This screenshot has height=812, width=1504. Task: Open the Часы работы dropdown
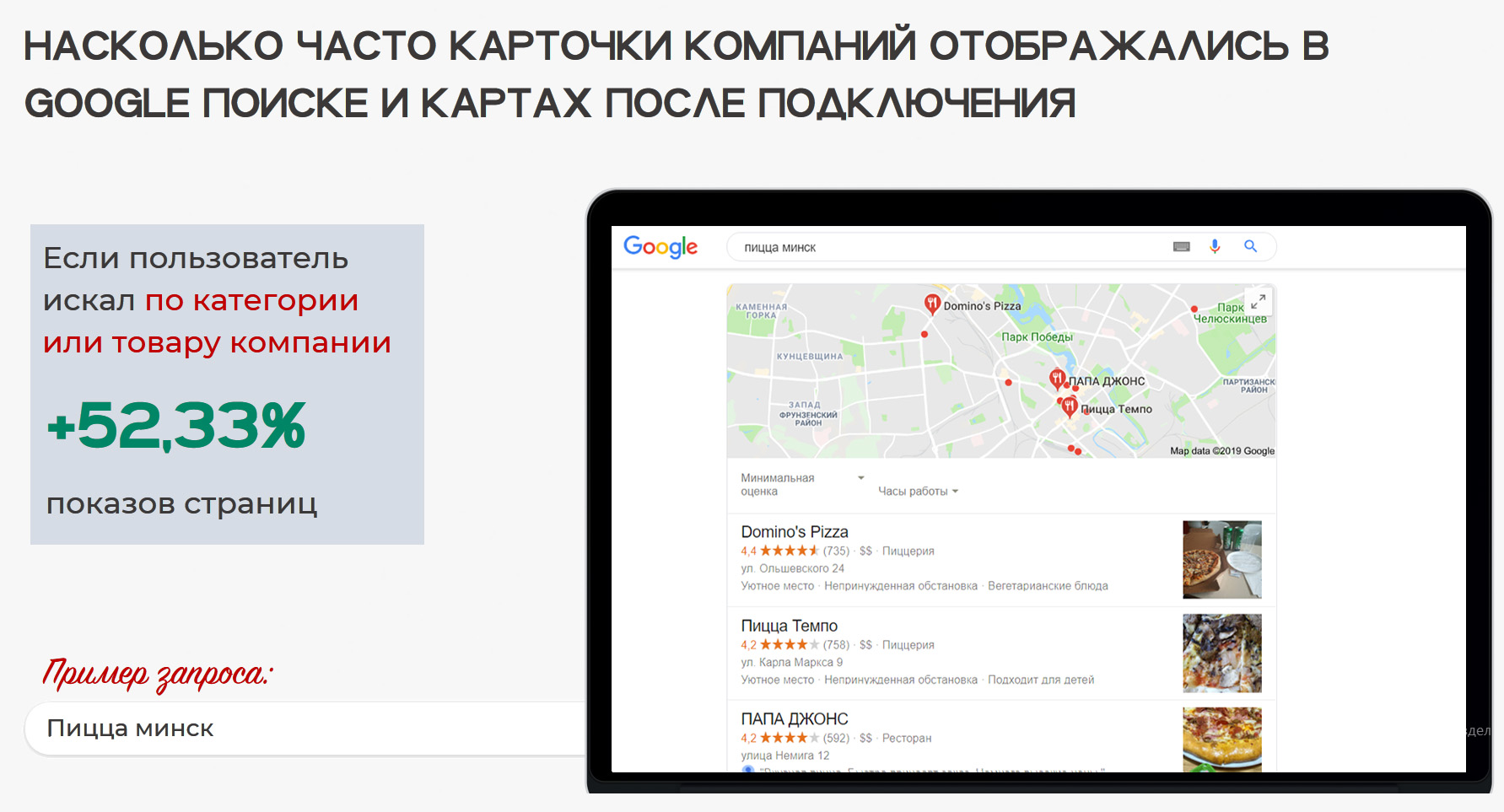[918, 491]
